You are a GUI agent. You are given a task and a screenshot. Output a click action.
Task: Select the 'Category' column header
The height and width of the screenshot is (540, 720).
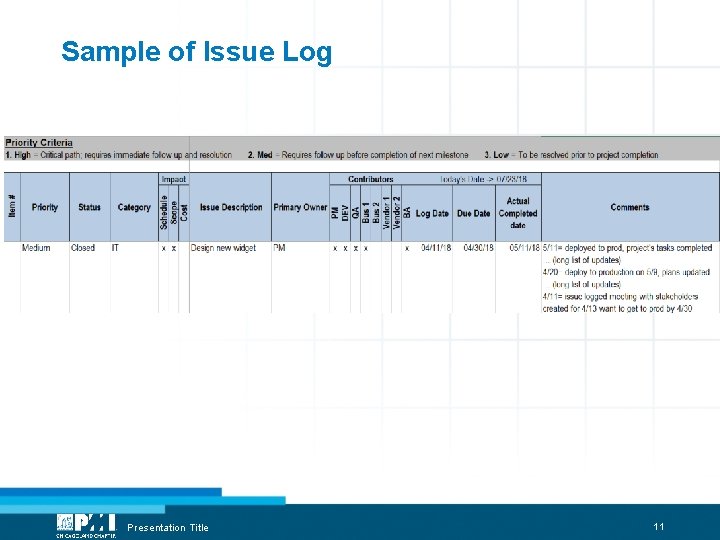point(134,207)
